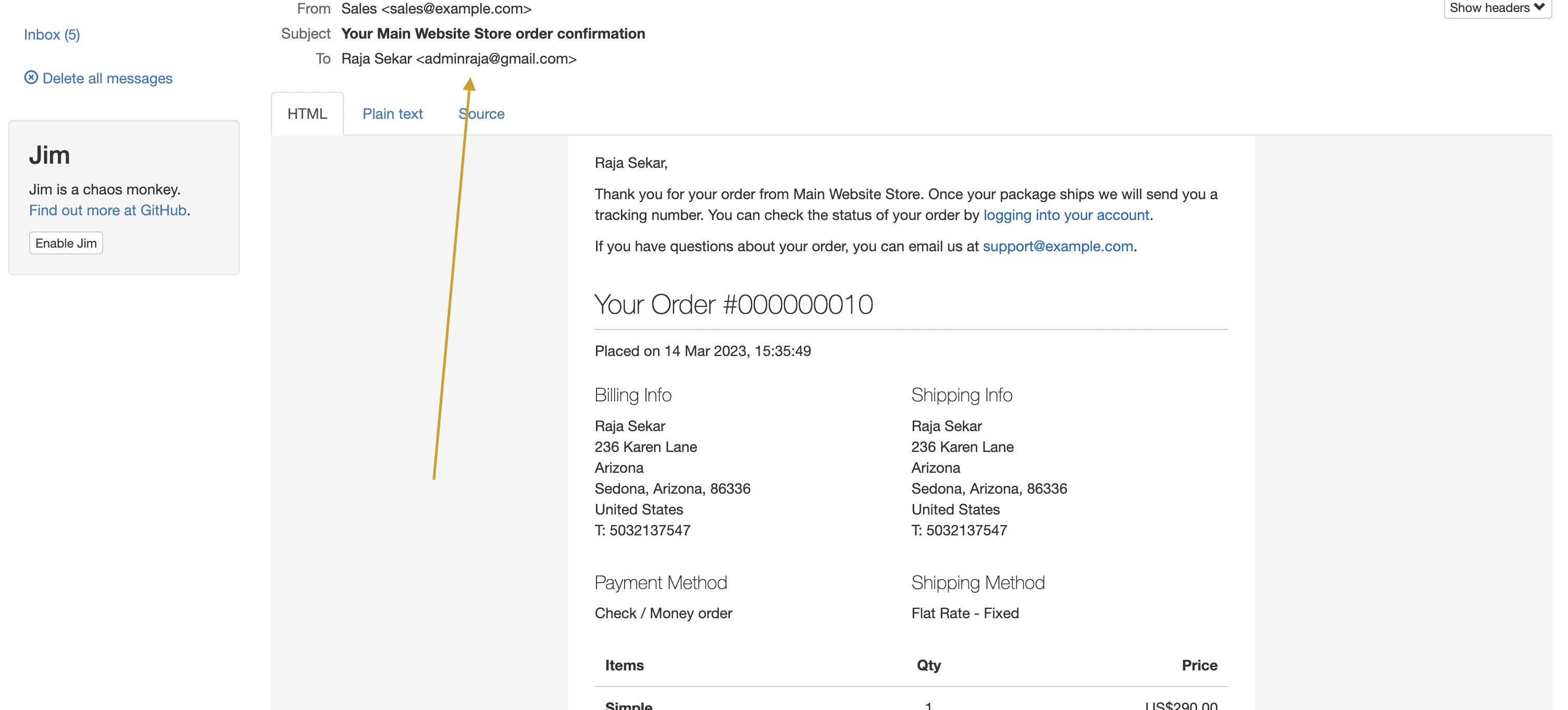Click the Enable Jim button
Image resolution: width=1568 pixels, height=710 pixels.
pos(66,242)
